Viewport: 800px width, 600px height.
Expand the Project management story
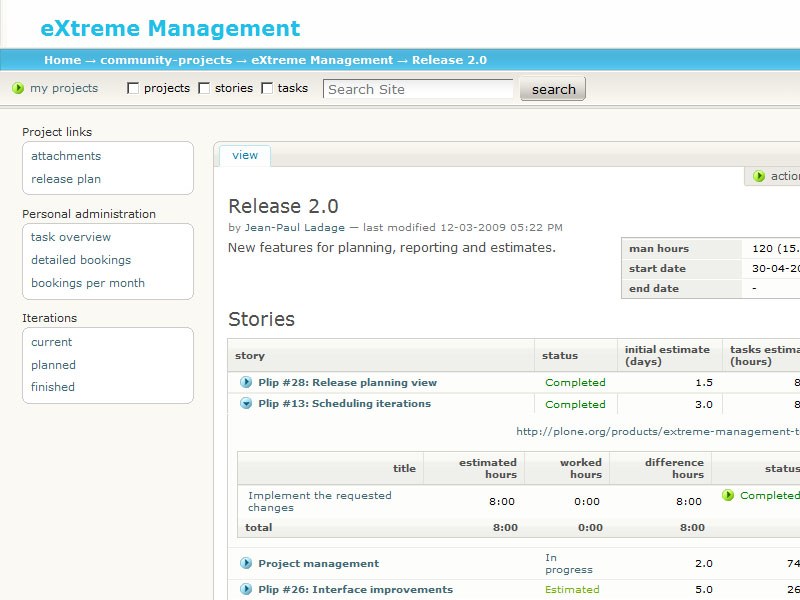[246, 563]
